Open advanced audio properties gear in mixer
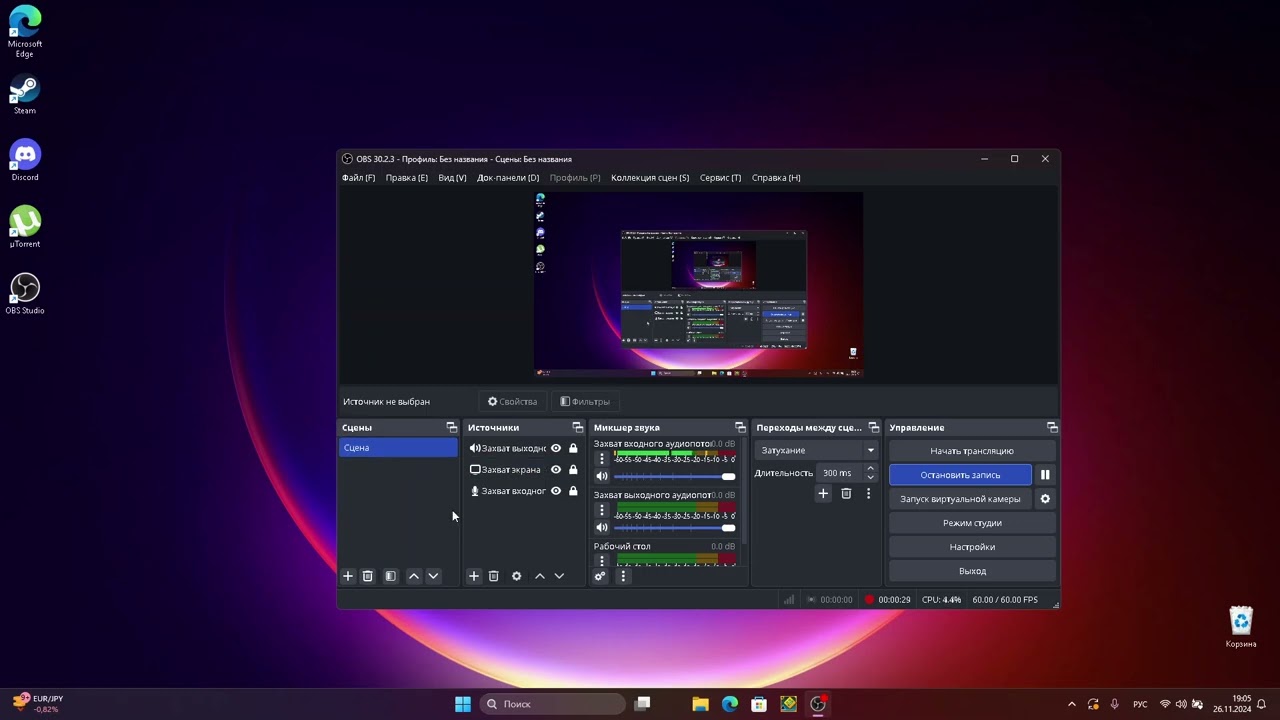 tap(600, 576)
